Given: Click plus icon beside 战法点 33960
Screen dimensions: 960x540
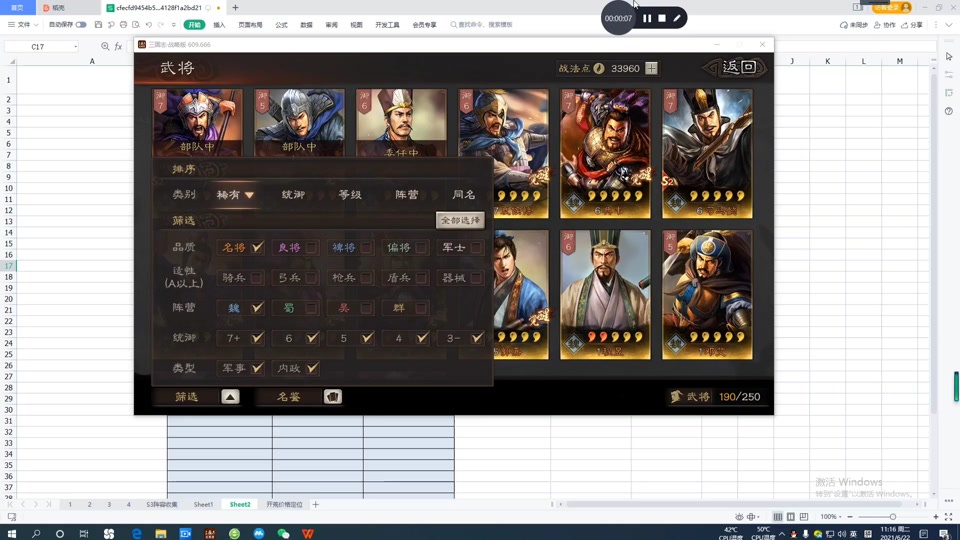Looking at the screenshot, I should tap(651, 69).
